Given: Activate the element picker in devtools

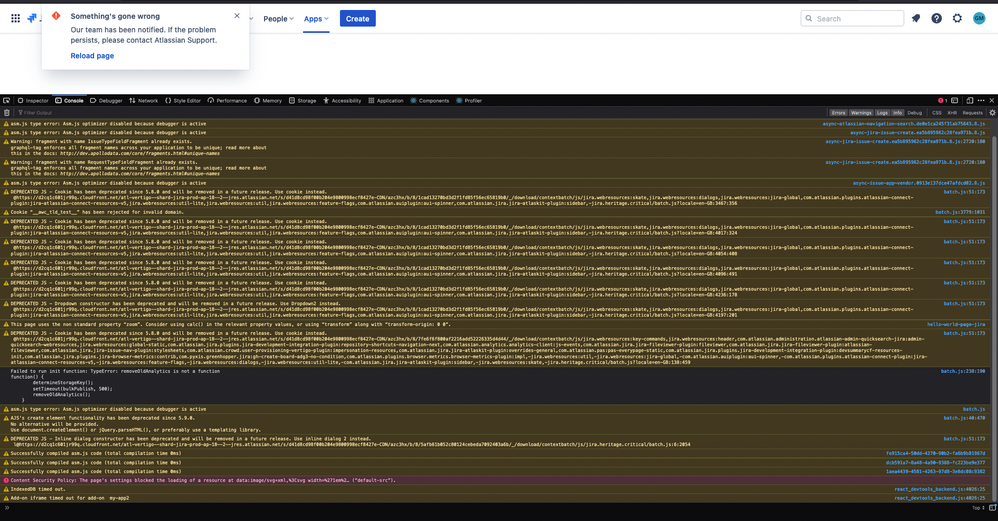Looking at the screenshot, I should 6,101.
